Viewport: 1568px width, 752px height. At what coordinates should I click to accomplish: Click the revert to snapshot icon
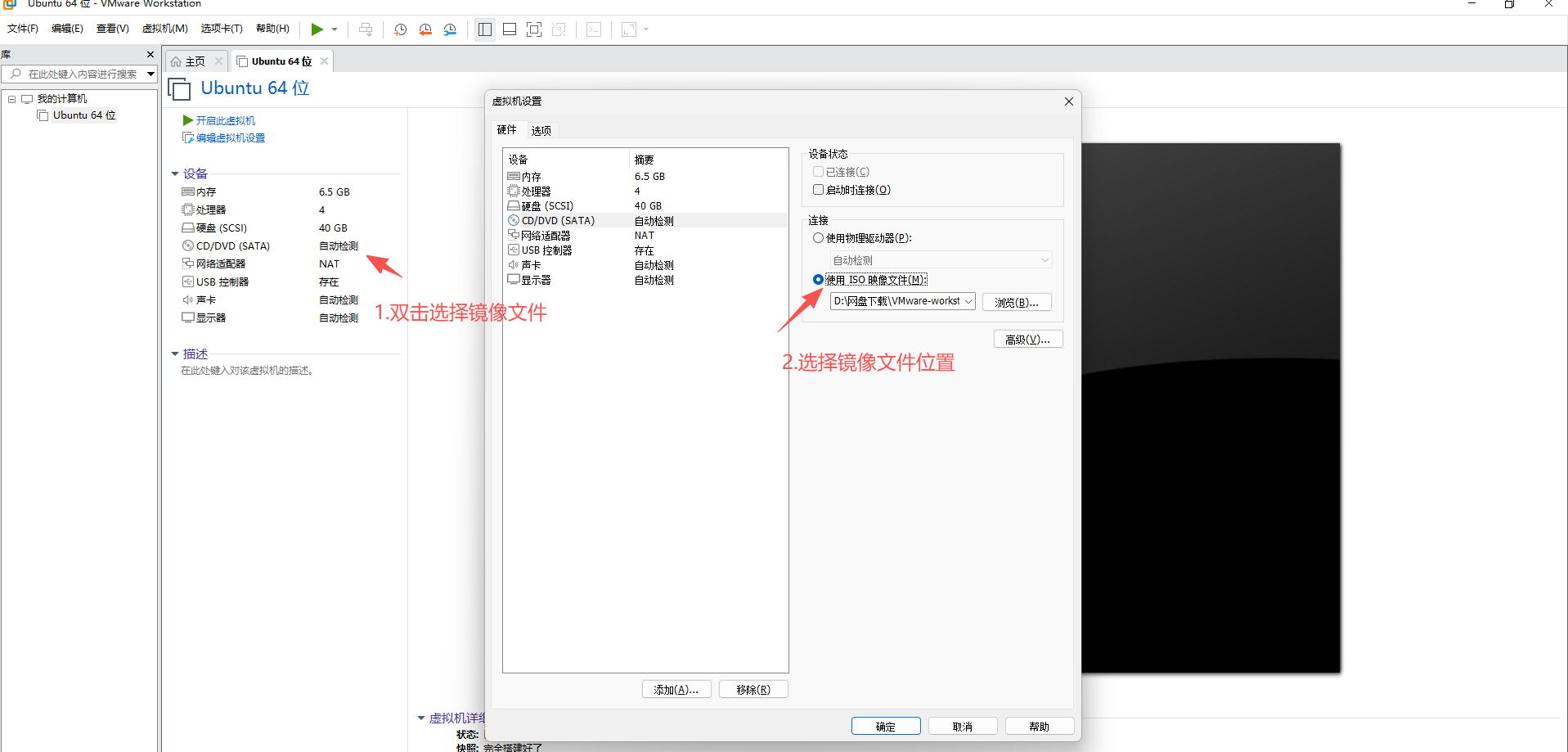425,29
